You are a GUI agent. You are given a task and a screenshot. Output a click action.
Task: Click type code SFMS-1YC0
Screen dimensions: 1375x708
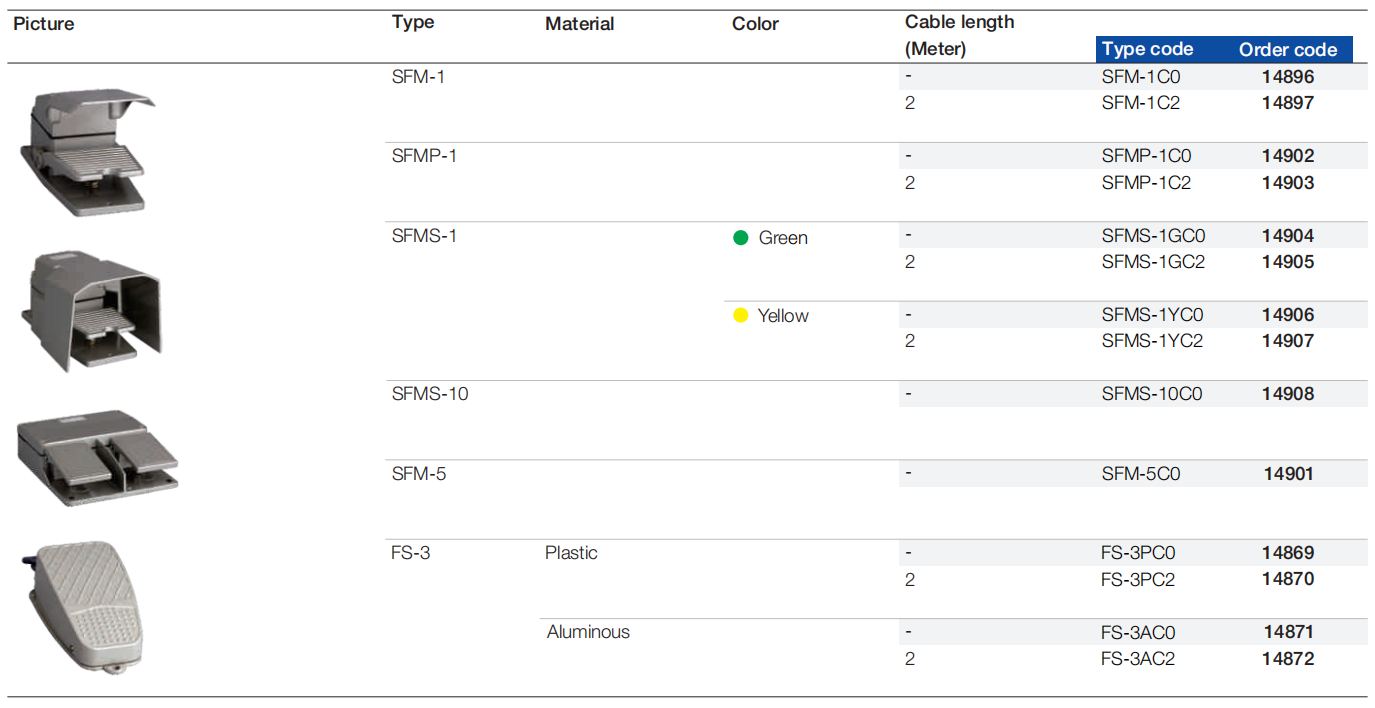click(x=1152, y=315)
